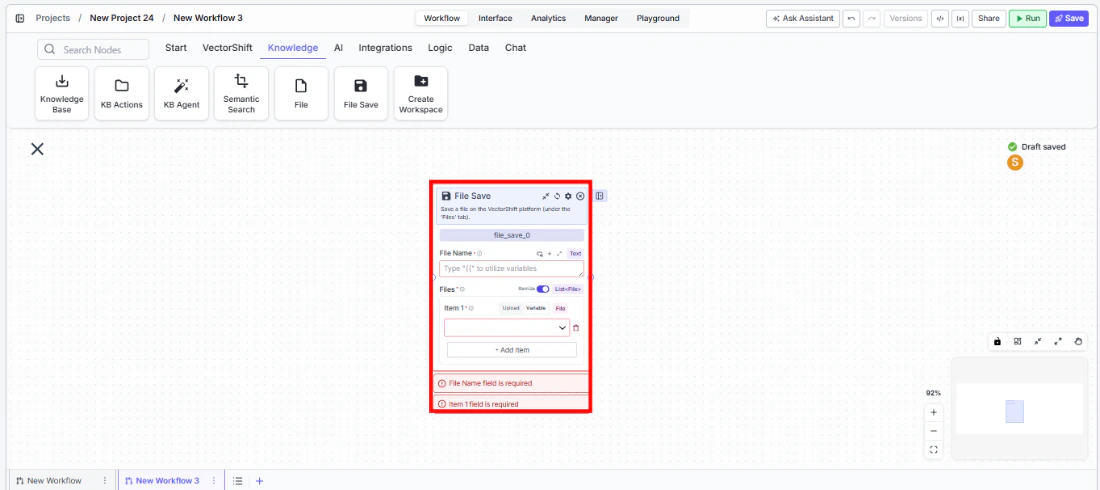Click the Ask Assistant button
This screenshot has width=1100, height=490.
[x=803, y=18]
